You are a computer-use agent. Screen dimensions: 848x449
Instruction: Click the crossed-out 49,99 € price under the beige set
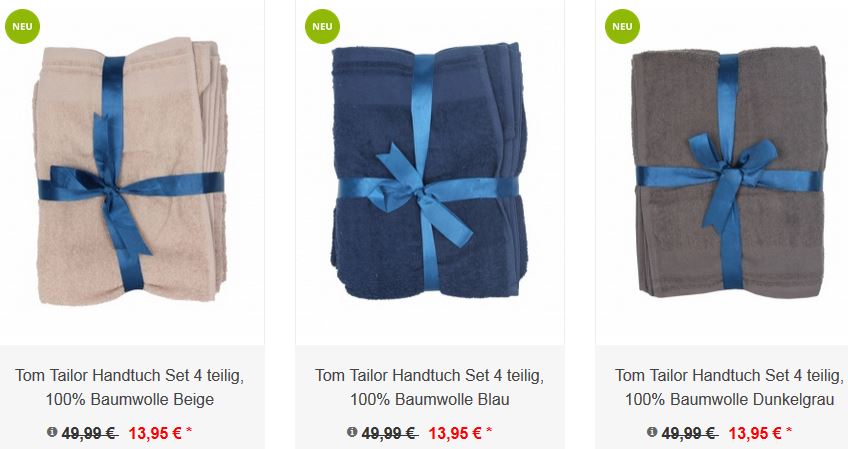tap(90, 433)
